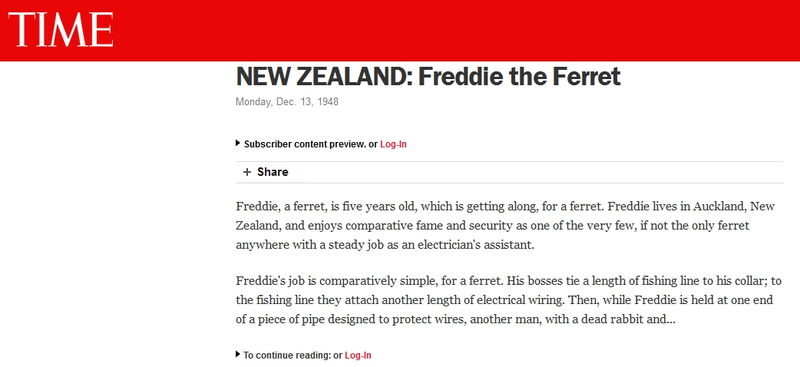Viewport: 800px width, 367px height.
Task: Click the second paragraph starting Freddie's job
Action: 508,301
